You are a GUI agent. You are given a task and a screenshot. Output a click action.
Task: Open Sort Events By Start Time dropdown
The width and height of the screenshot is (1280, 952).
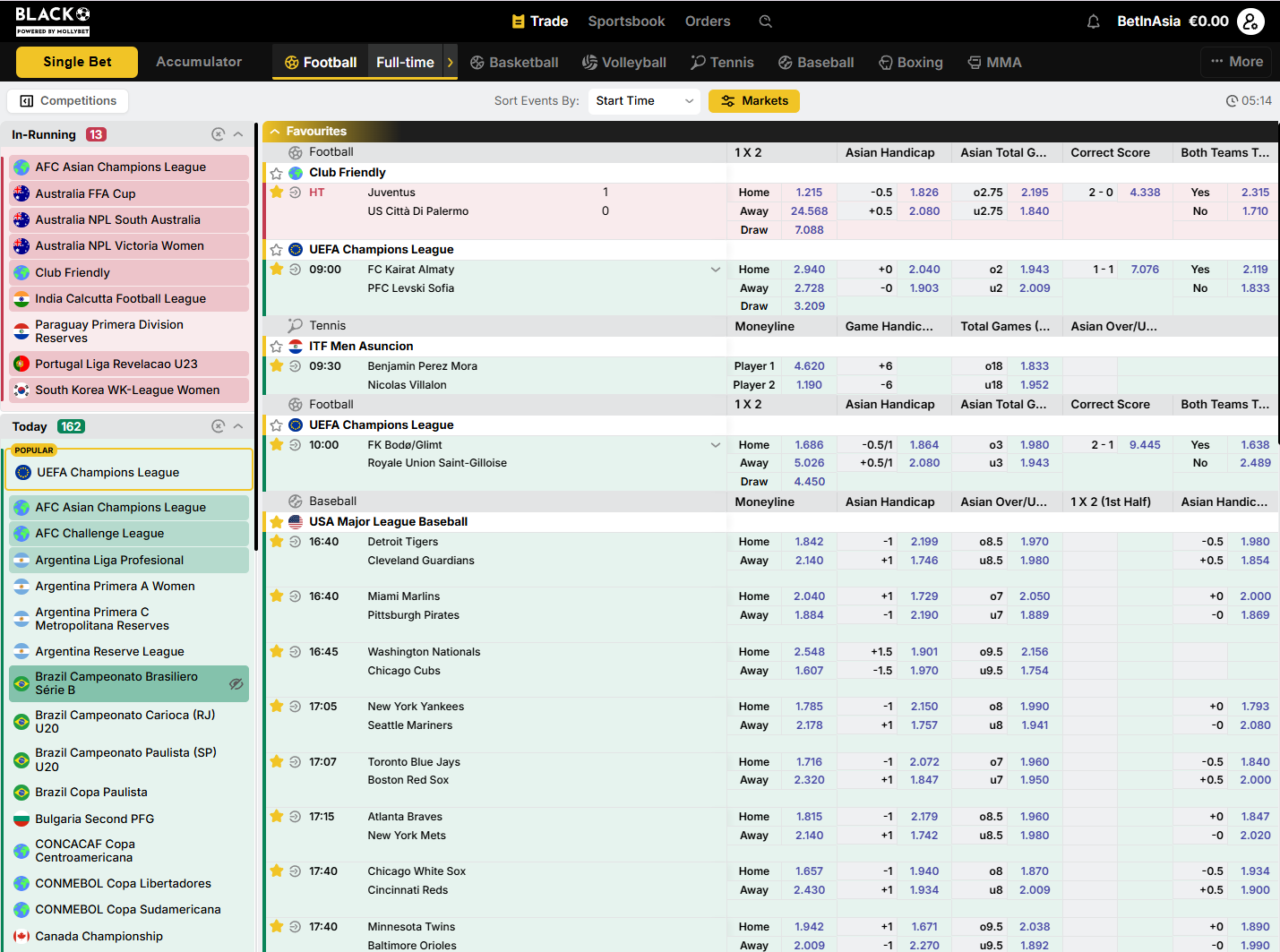pyautogui.click(x=644, y=101)
